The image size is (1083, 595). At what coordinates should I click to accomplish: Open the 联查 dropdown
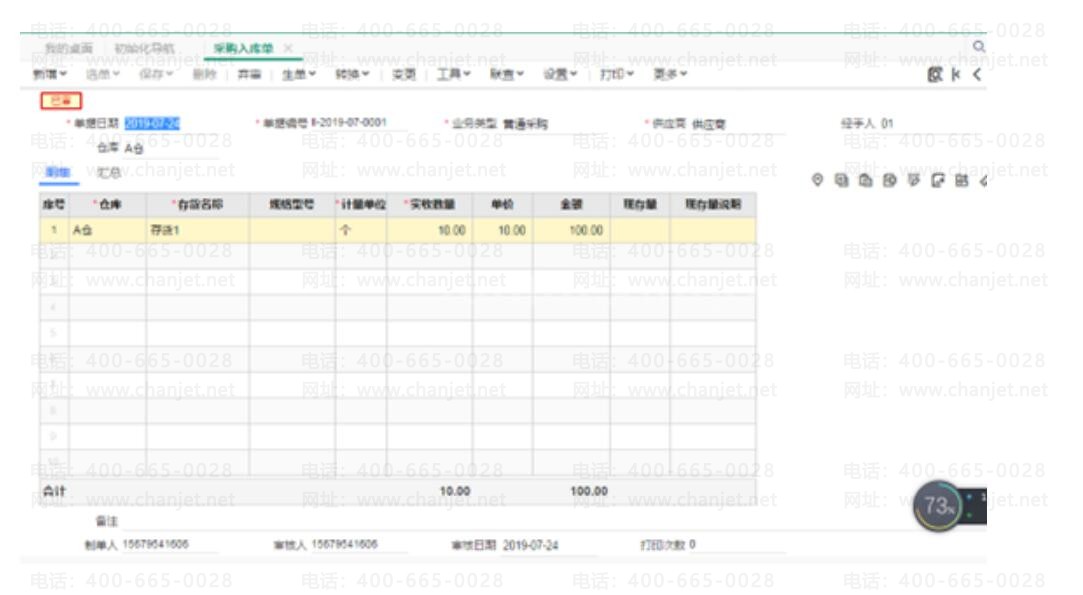(506, 74)
